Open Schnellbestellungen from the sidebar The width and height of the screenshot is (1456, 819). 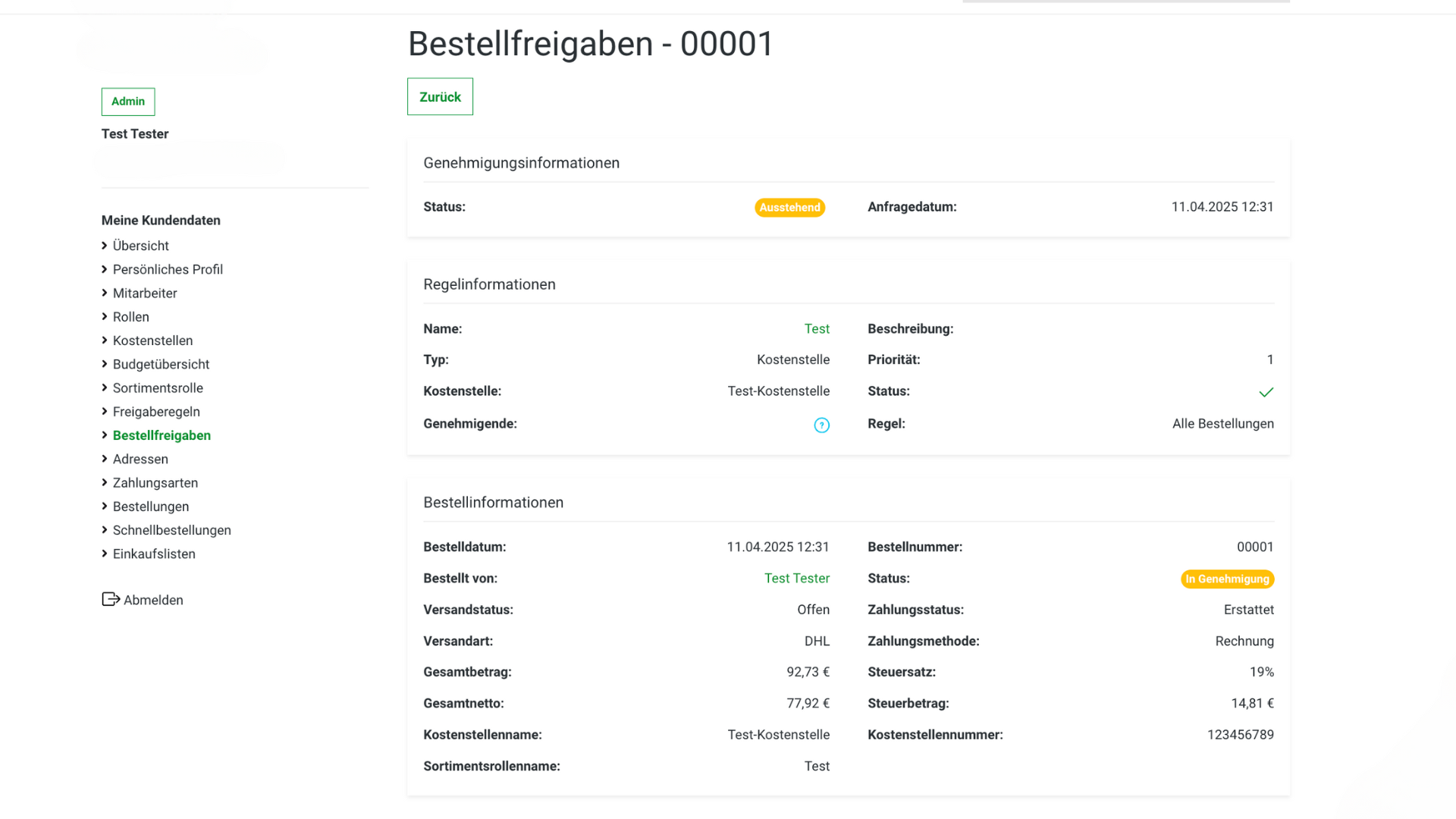[172, 530]
